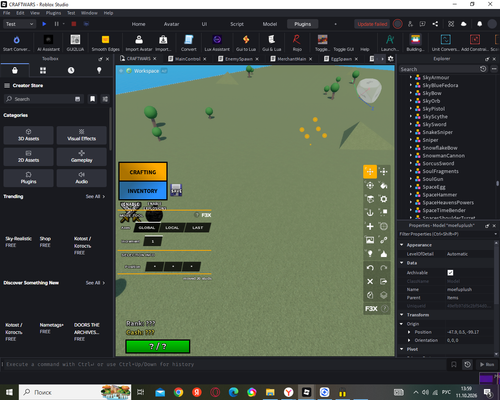Click the CRAFTING button in viewport
The height and width of the screenshot is (400, 500).
tap(143, 172)
